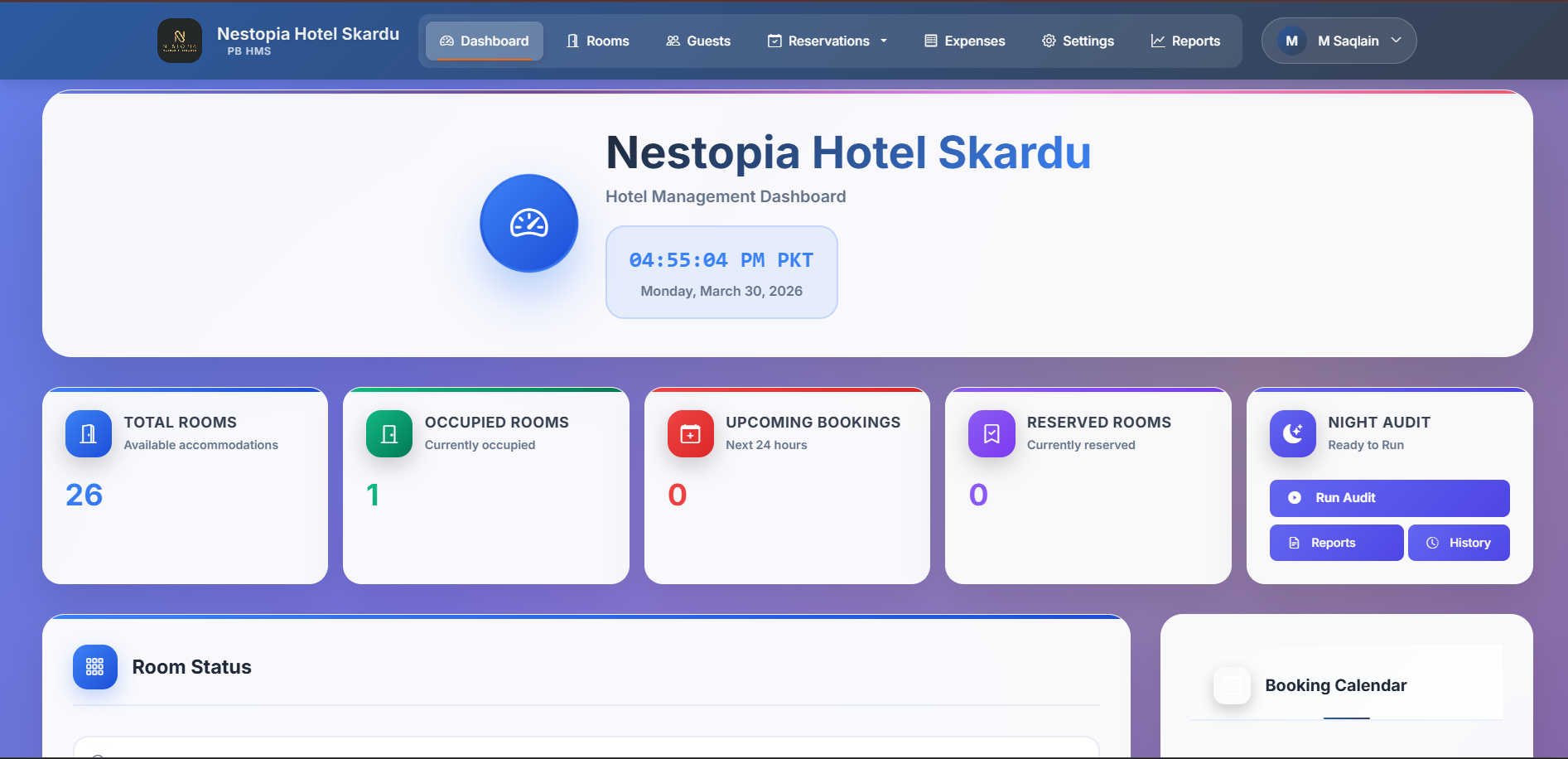Open the Dashboard nav tab
The width and height of the screenshot is (1568, 759).
pyautogui.click(x=485, y=41)
